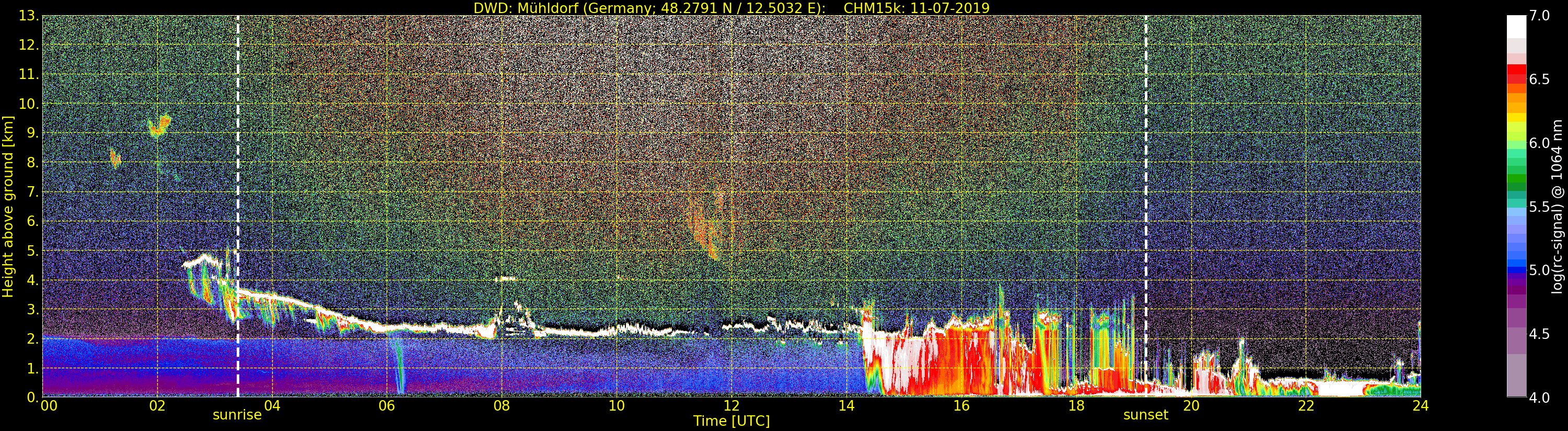Screen dimensions: 1568x431
Task: Click the 'CHM15k: 11-07-2019' label
Action: pyautogui.click(x=916, y=8)
